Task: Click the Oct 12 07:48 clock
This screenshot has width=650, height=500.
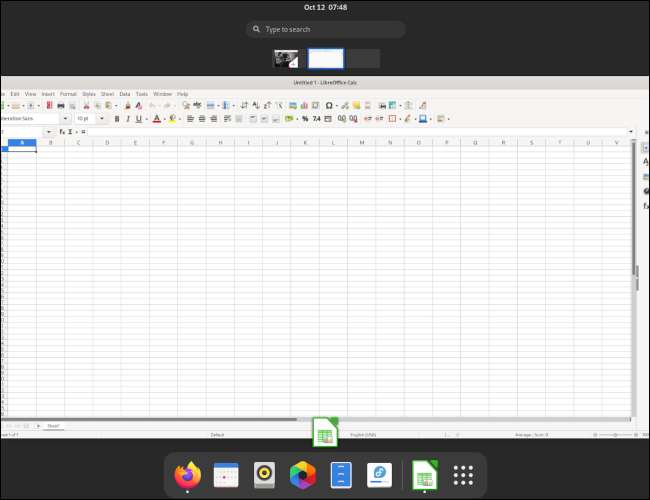Action: coord(325,7)
